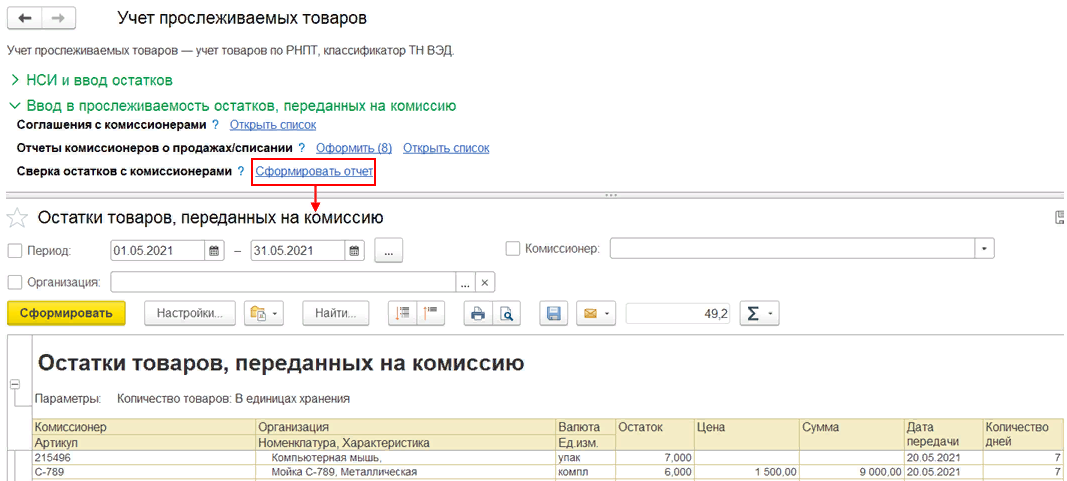Save report using the diskette icon

(x=552, y=314)
